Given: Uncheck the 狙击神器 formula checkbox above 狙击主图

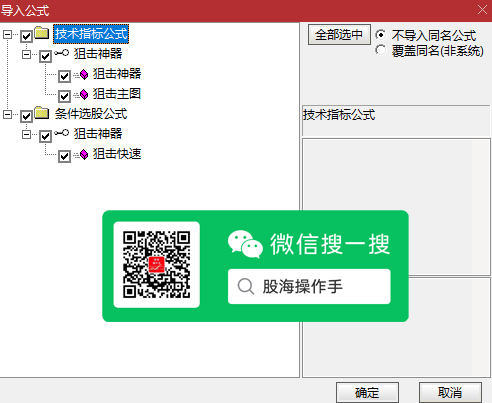Looking at the screenshot, I should pos(64,76).
